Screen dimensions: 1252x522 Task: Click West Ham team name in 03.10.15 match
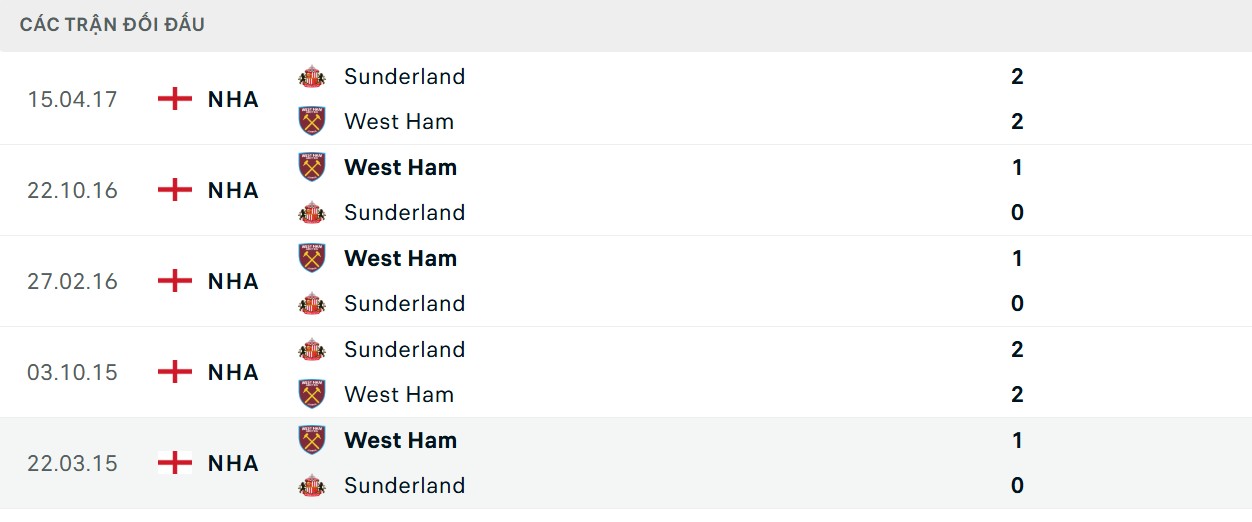[399, 394]
